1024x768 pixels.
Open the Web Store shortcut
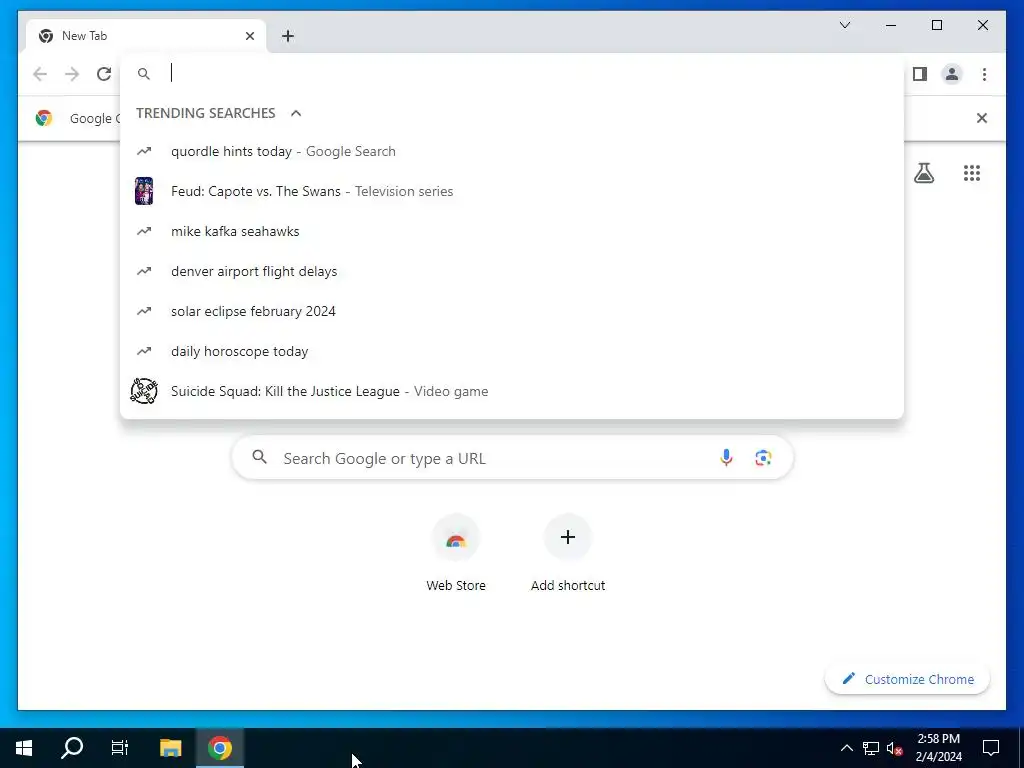456,553
